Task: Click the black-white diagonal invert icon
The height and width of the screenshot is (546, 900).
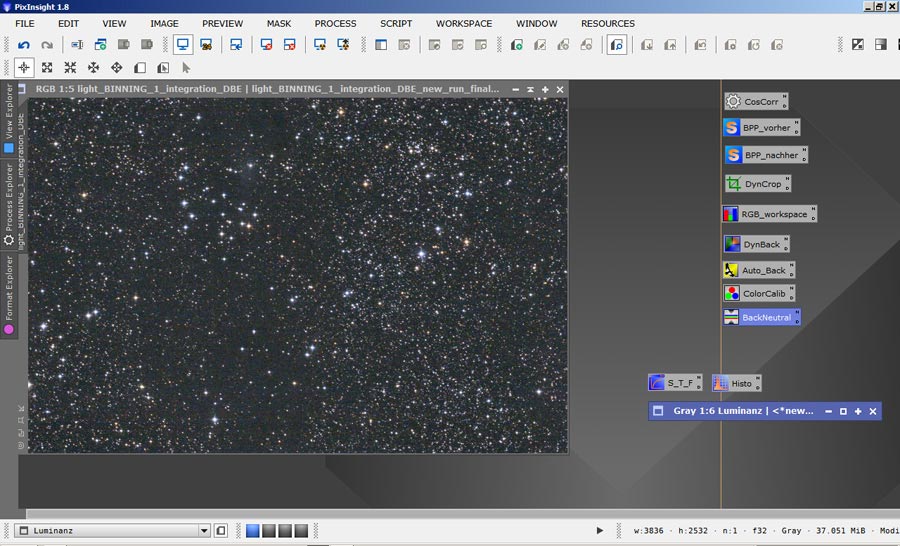Action: coord(858,45)
